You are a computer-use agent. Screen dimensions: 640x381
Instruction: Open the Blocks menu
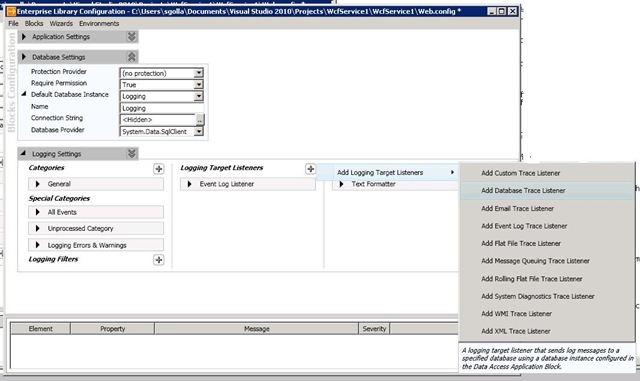[34, 24]
